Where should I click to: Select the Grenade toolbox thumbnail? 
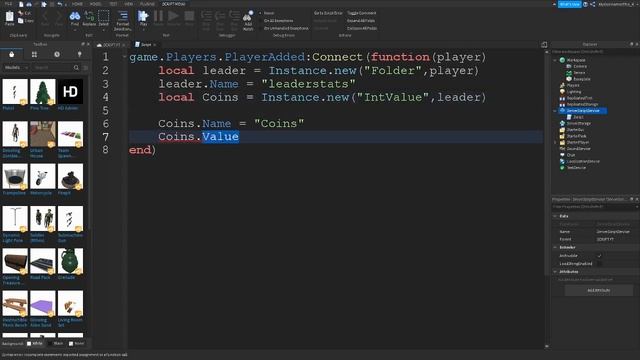[70, 261]
